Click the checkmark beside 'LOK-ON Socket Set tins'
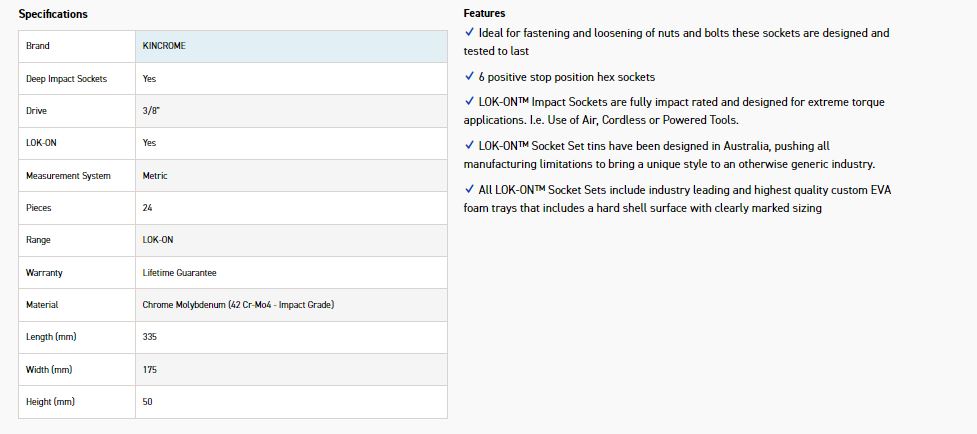Screen dimensions: 977x434 [470, 146]
